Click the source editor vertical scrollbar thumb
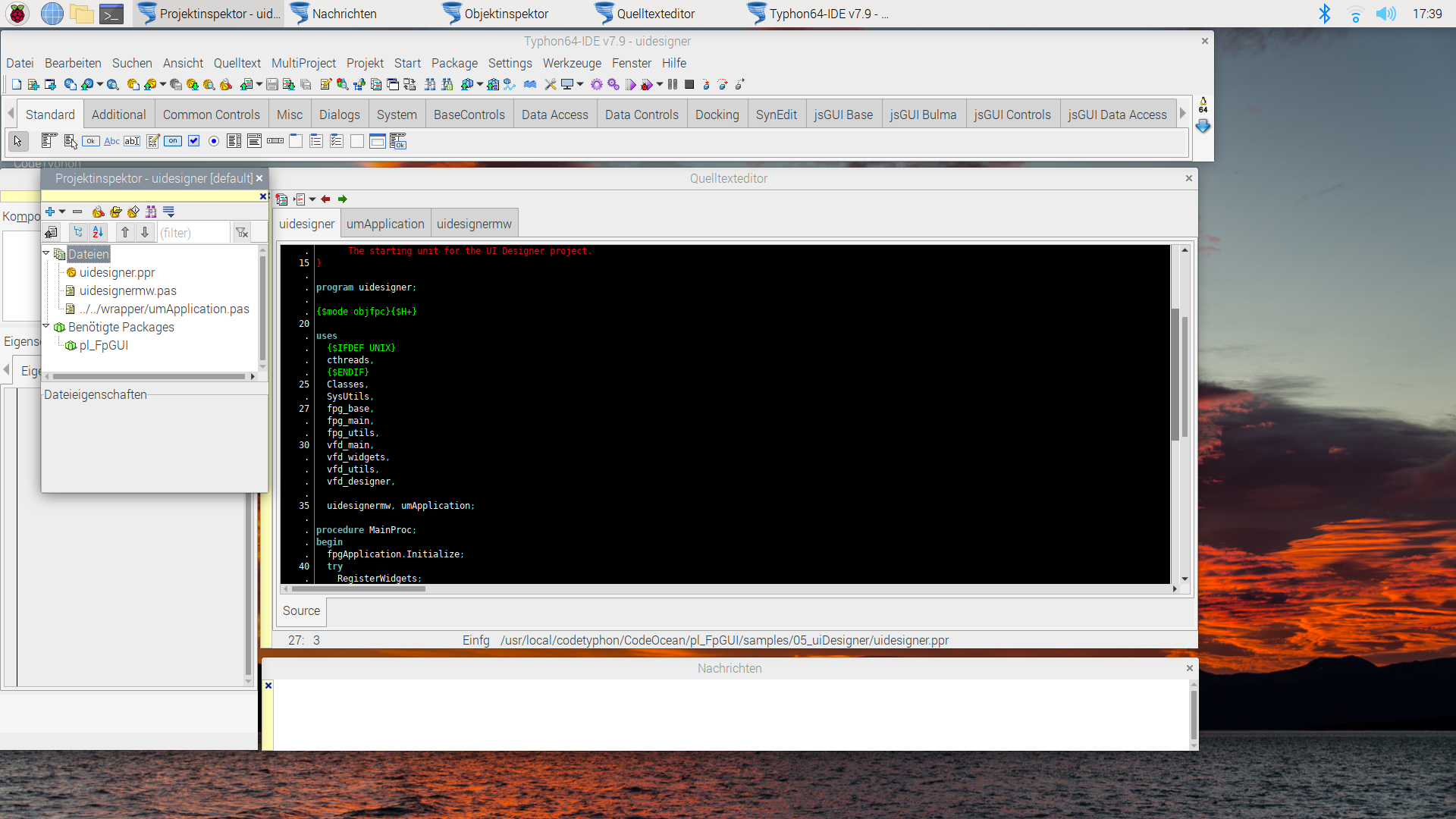Screen dimensions: 1456x819 [x=1176, y=374]
